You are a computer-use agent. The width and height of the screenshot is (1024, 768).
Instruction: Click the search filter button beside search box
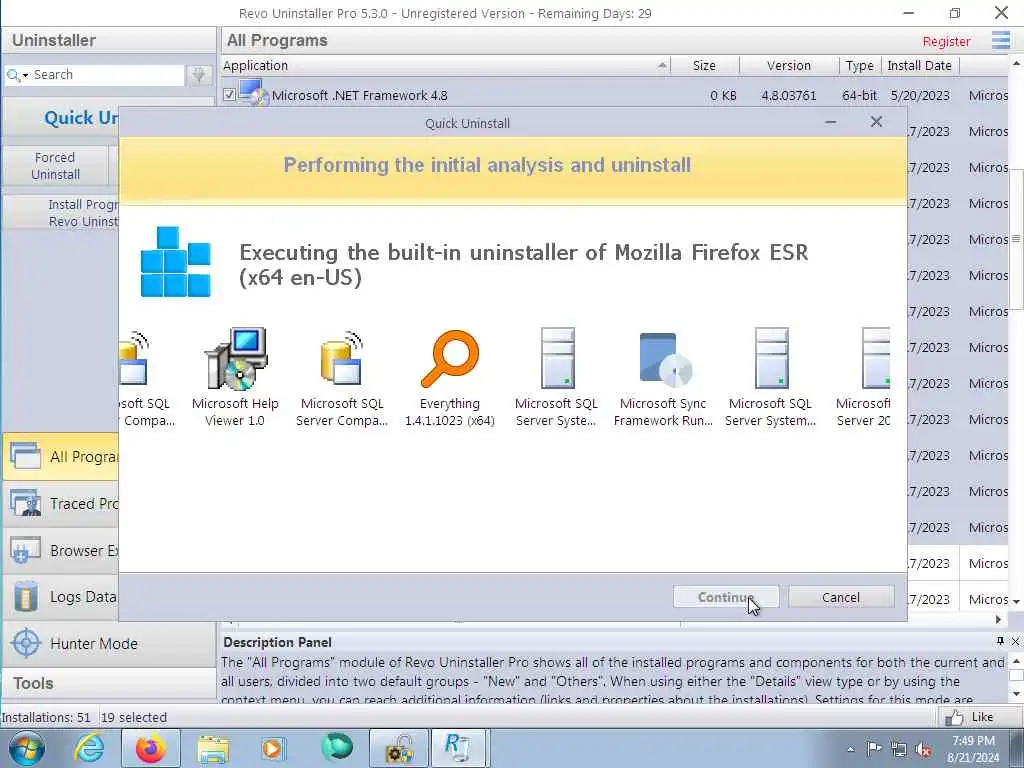coord(199,75)
